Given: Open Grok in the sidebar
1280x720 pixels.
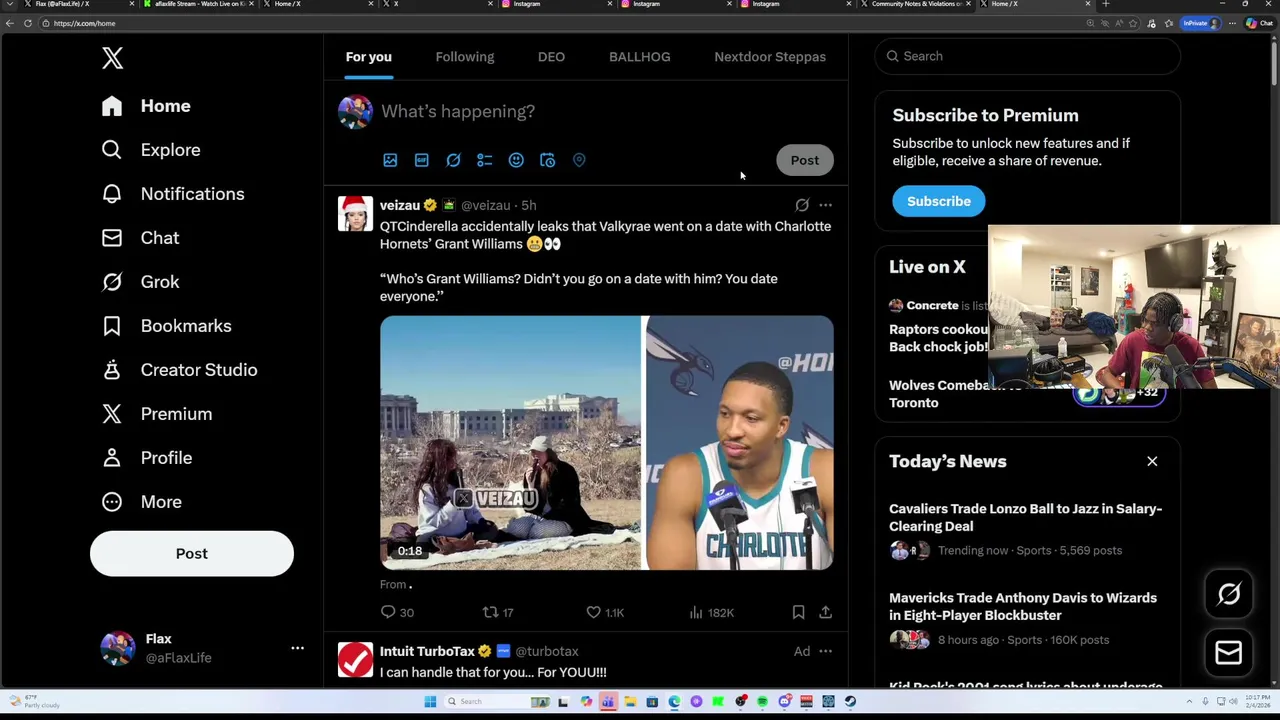Looking at the screenshot, I should 140,282.
